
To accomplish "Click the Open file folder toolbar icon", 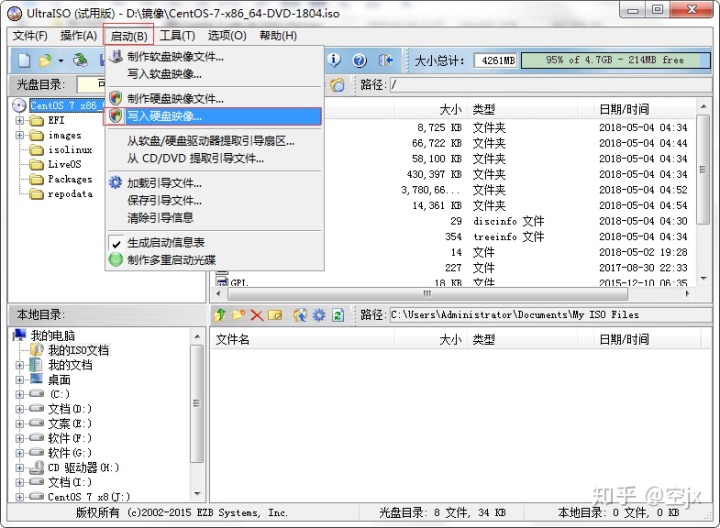I will (x=45, y=60).
